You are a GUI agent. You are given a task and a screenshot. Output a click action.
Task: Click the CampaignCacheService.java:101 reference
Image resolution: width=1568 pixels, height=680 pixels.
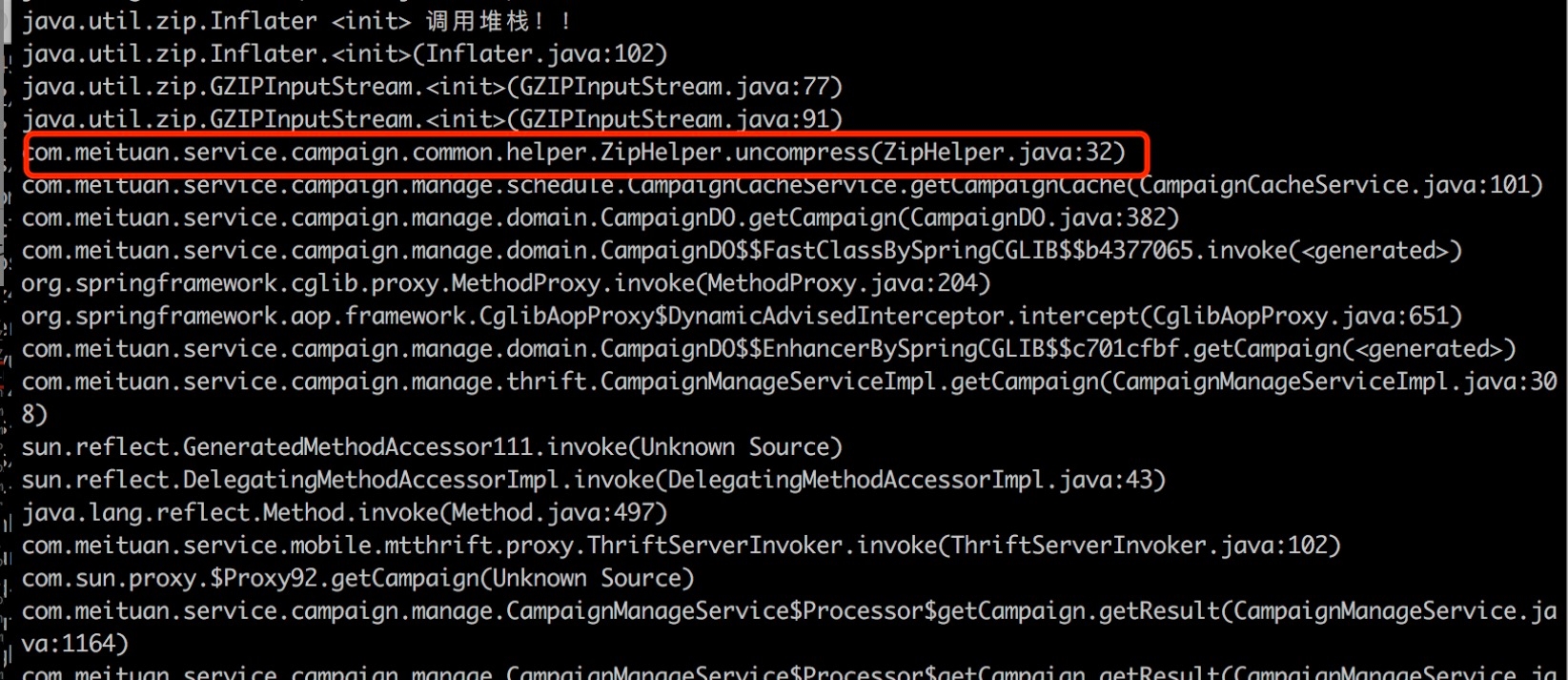click(x=1334, y=185)
